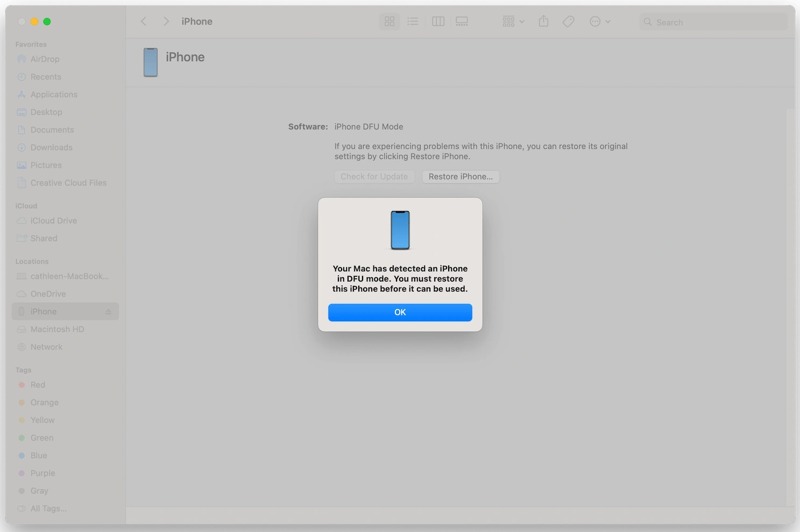
Task: Go back with the left chevron
Action: click(x=143, y=21)
